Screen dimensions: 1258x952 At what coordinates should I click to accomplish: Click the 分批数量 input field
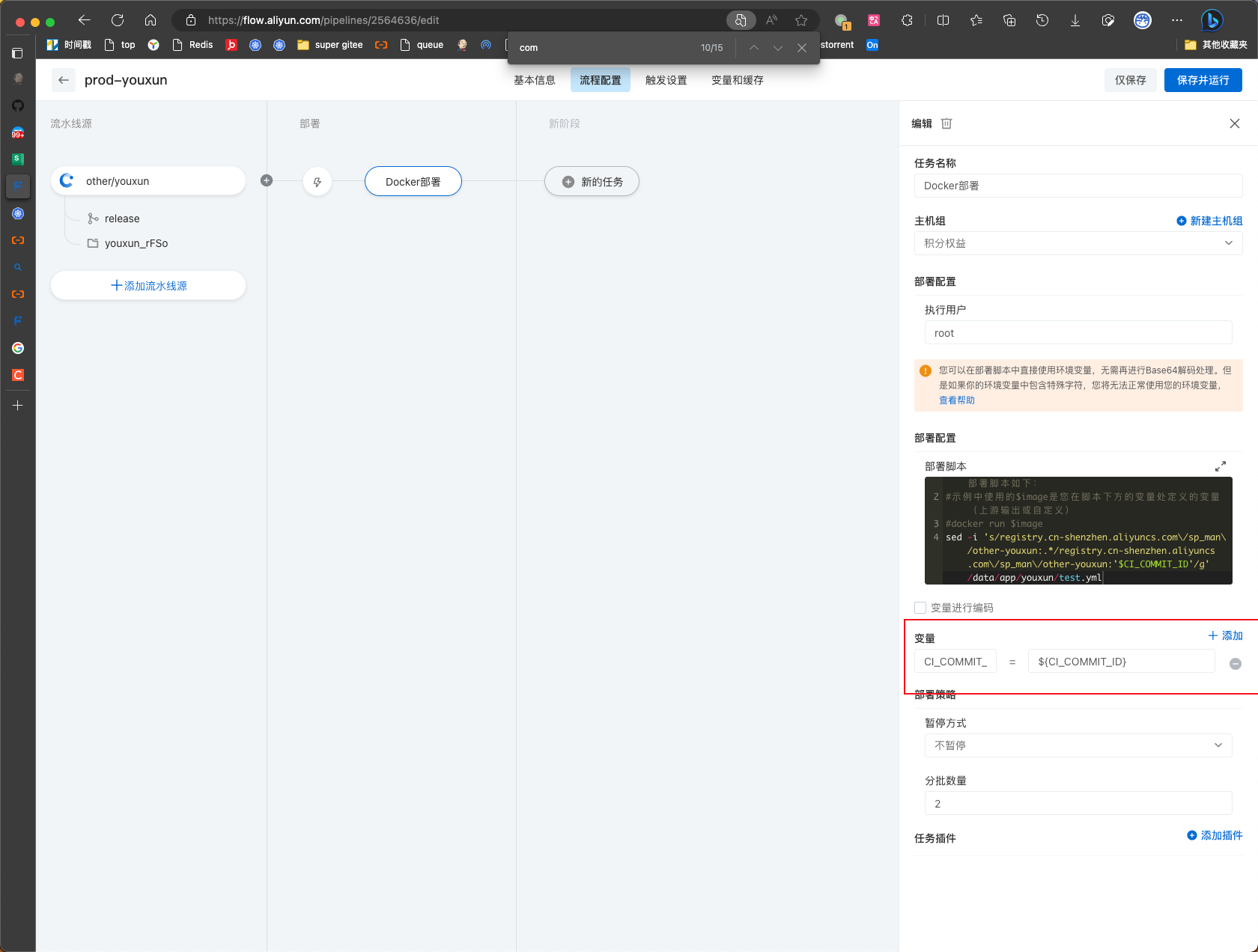pyautogui.click(x=1078, y=803)
